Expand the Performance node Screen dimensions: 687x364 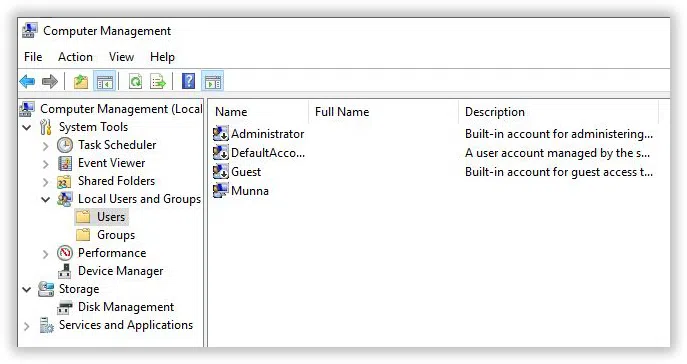coord(46,254)
